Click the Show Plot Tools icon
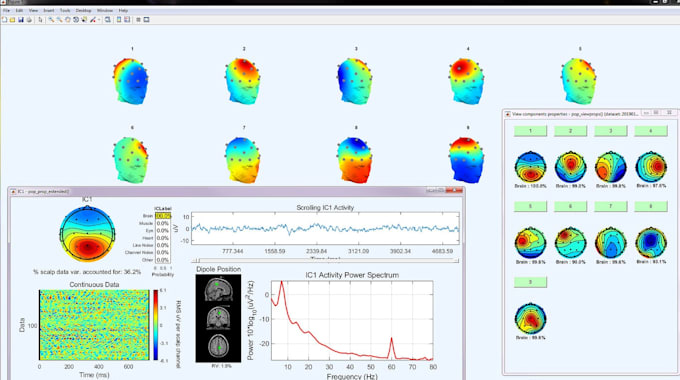The width and height of the screenshot is (680, 380). [147, 20]
